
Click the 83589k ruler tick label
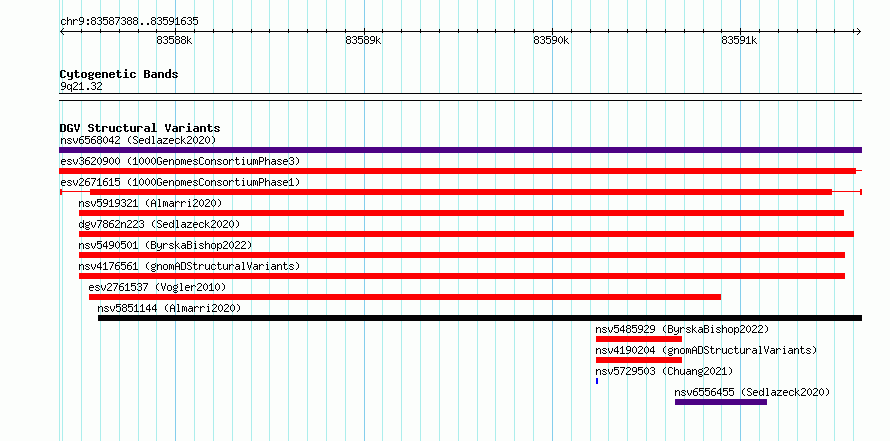point(363,40)
